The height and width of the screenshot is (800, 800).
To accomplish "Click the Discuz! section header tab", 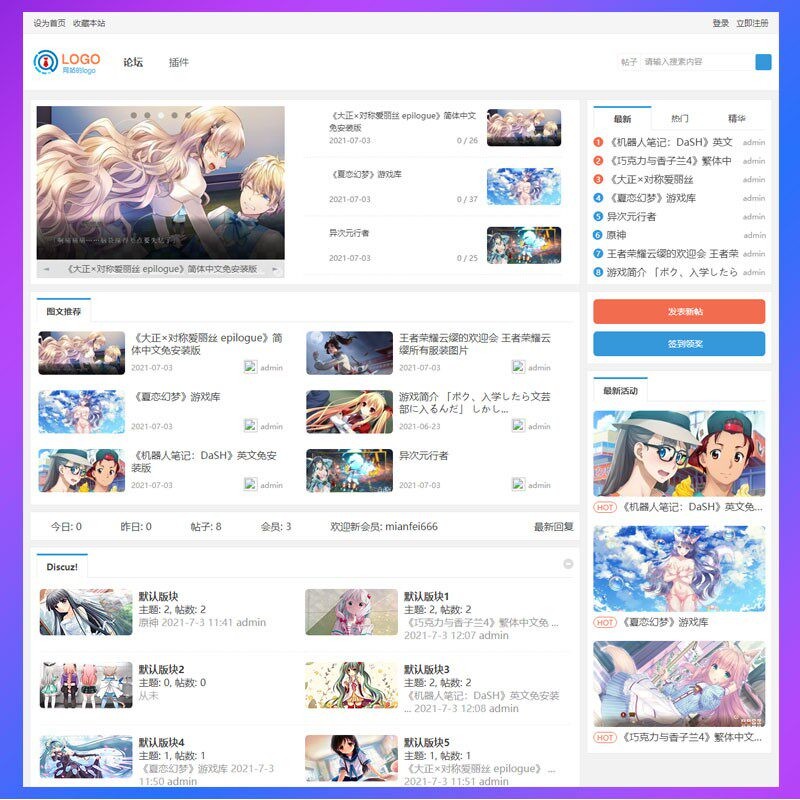I will (x=62, y=566).
